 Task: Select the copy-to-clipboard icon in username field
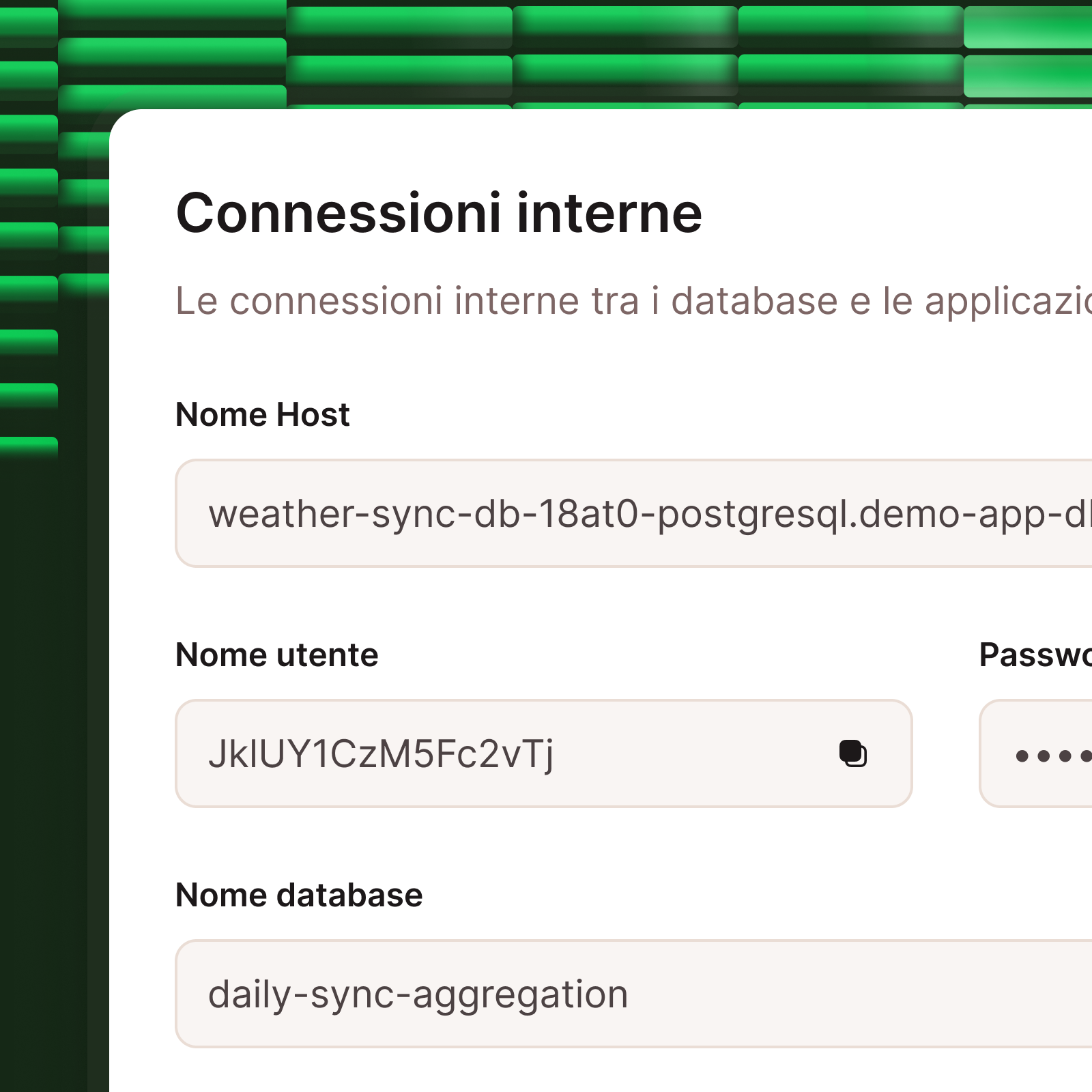pos(853,755)
